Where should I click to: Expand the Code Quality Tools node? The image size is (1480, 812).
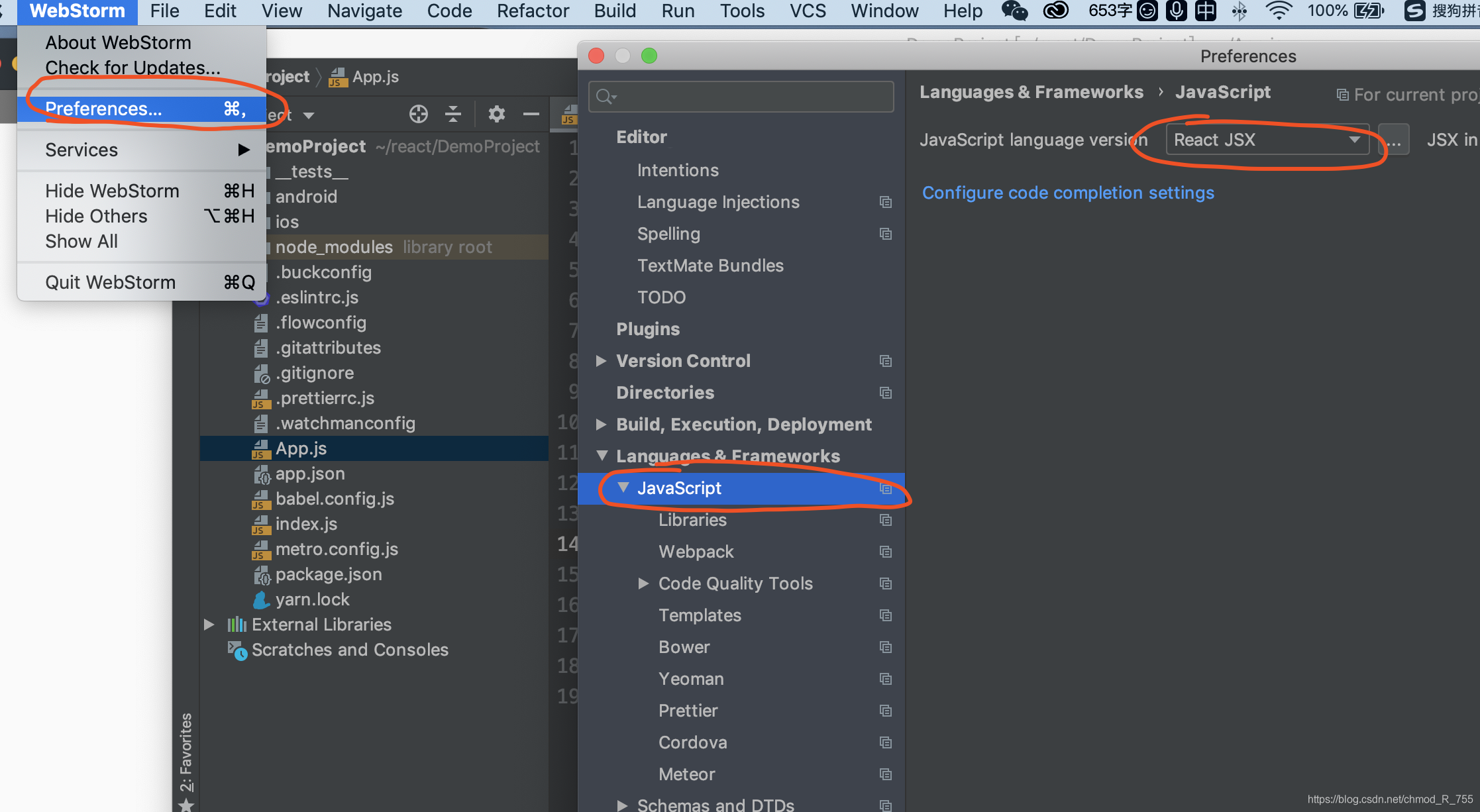point(643,584)
